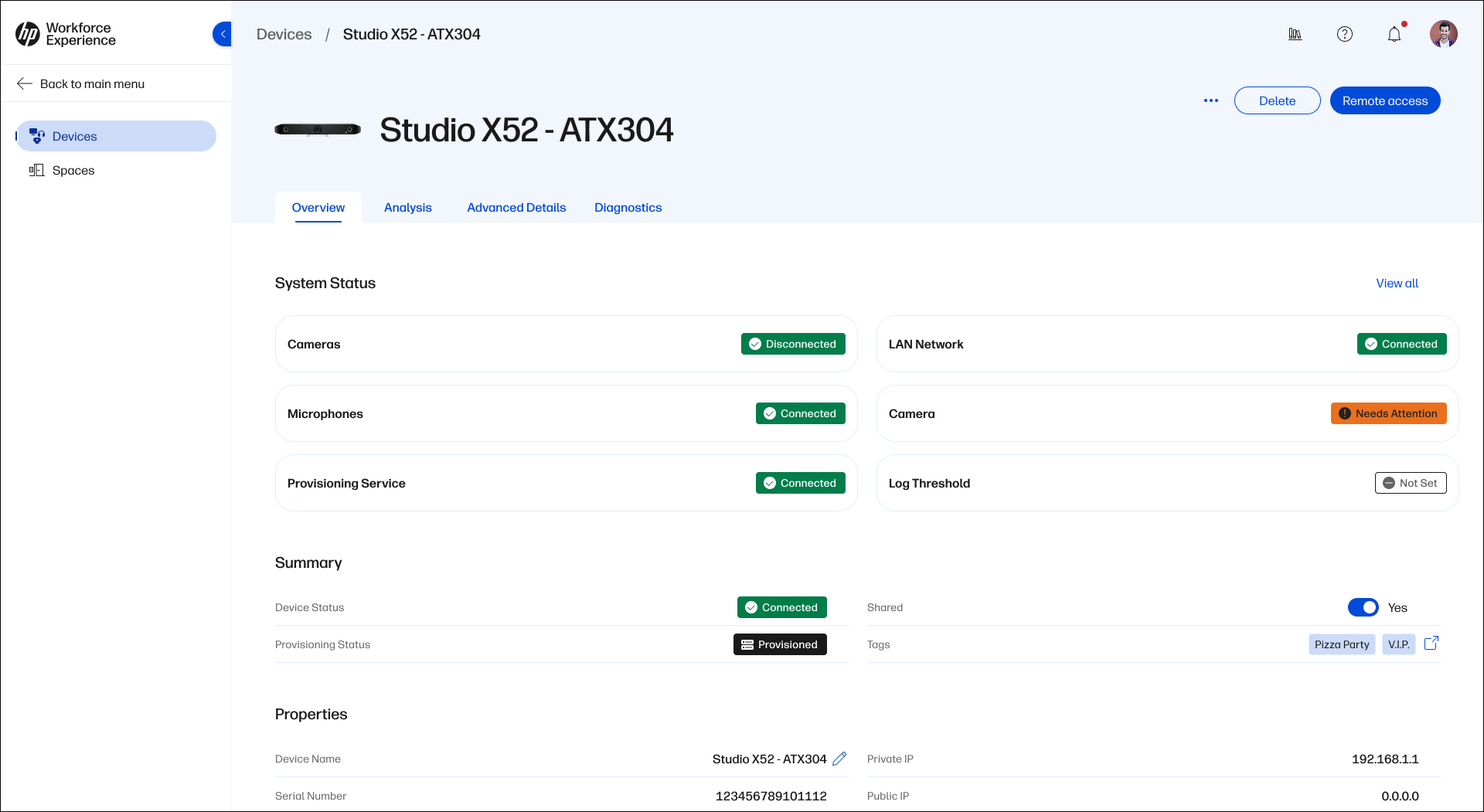The height and width of the screenshot is (812, 1484).
Task: Click the Provisioned status badge
Action: tap(780, 644)
